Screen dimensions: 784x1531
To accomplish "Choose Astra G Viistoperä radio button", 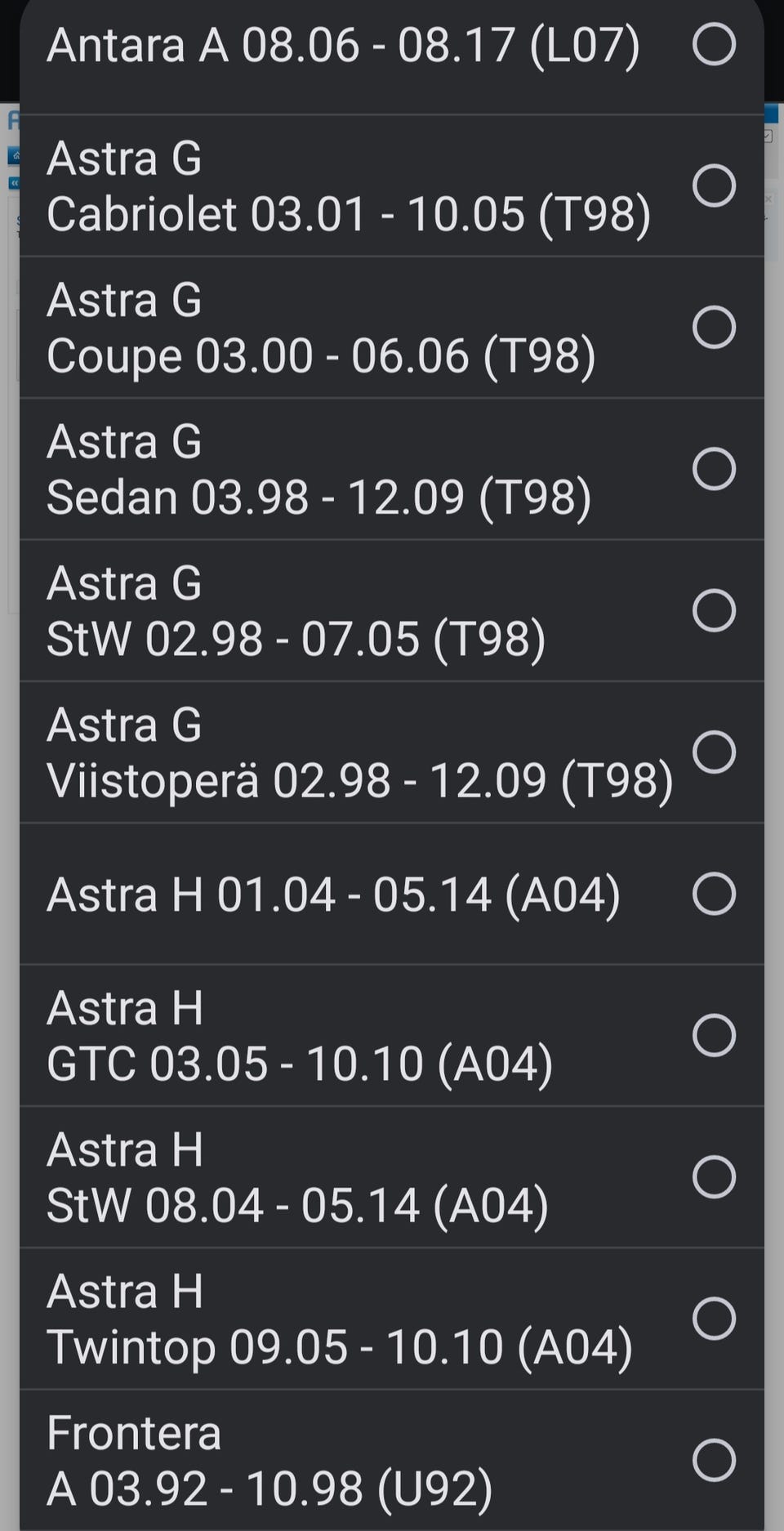I will (x=714, y=752).
